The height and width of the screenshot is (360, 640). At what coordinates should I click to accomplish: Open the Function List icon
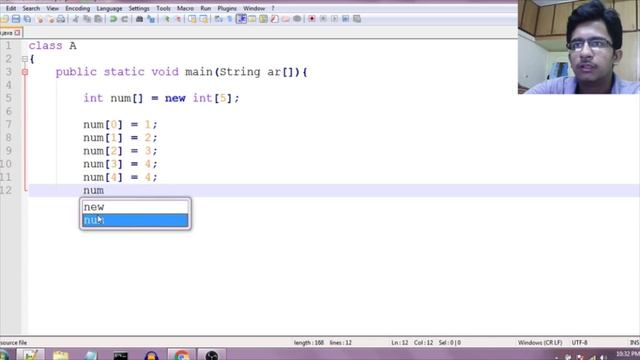pos(274,19)
